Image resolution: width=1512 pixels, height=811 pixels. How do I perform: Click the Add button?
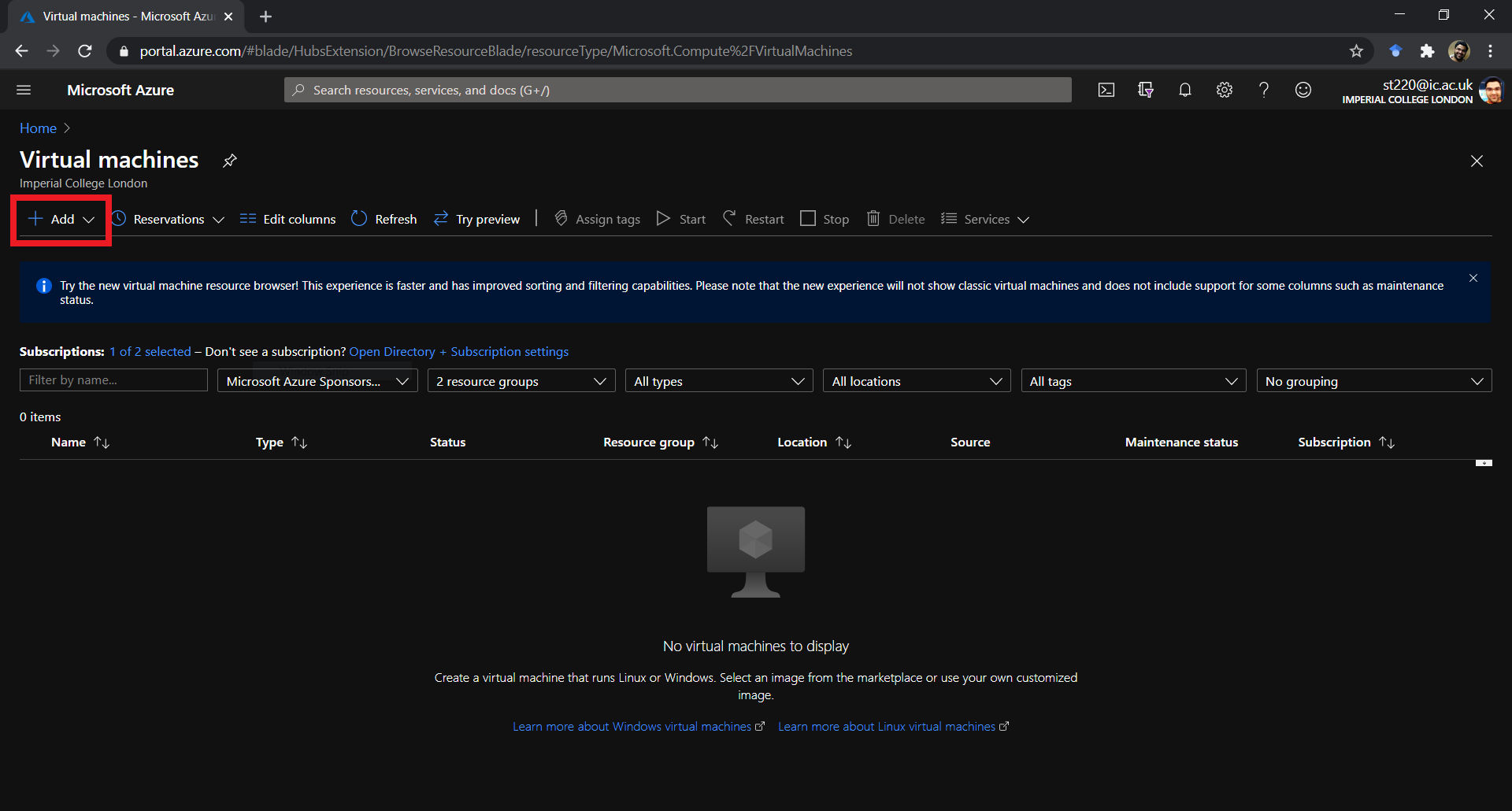pyautogui.click(x=61, y=219)
